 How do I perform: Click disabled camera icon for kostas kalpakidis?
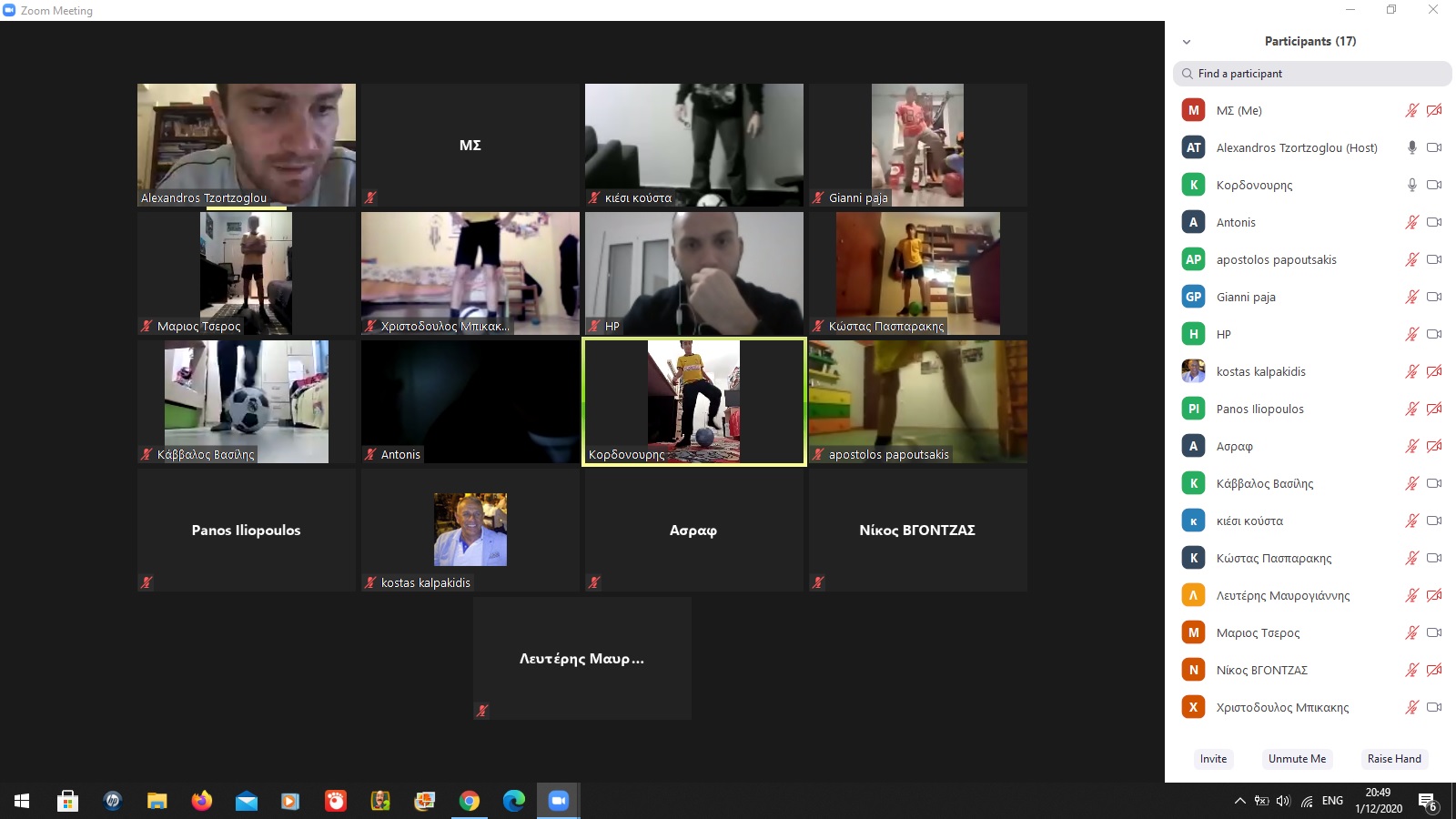pos(1434,371)
